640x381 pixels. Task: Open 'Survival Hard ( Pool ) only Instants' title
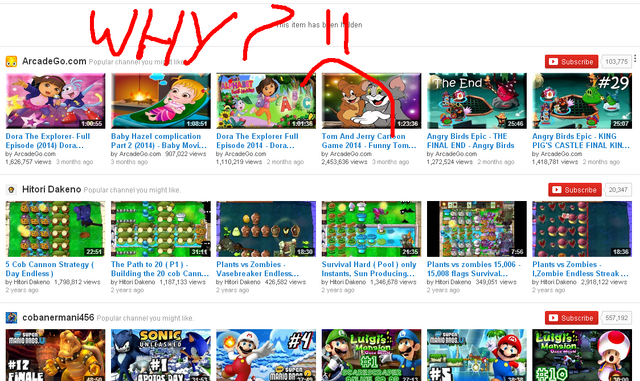click(369, 269)
